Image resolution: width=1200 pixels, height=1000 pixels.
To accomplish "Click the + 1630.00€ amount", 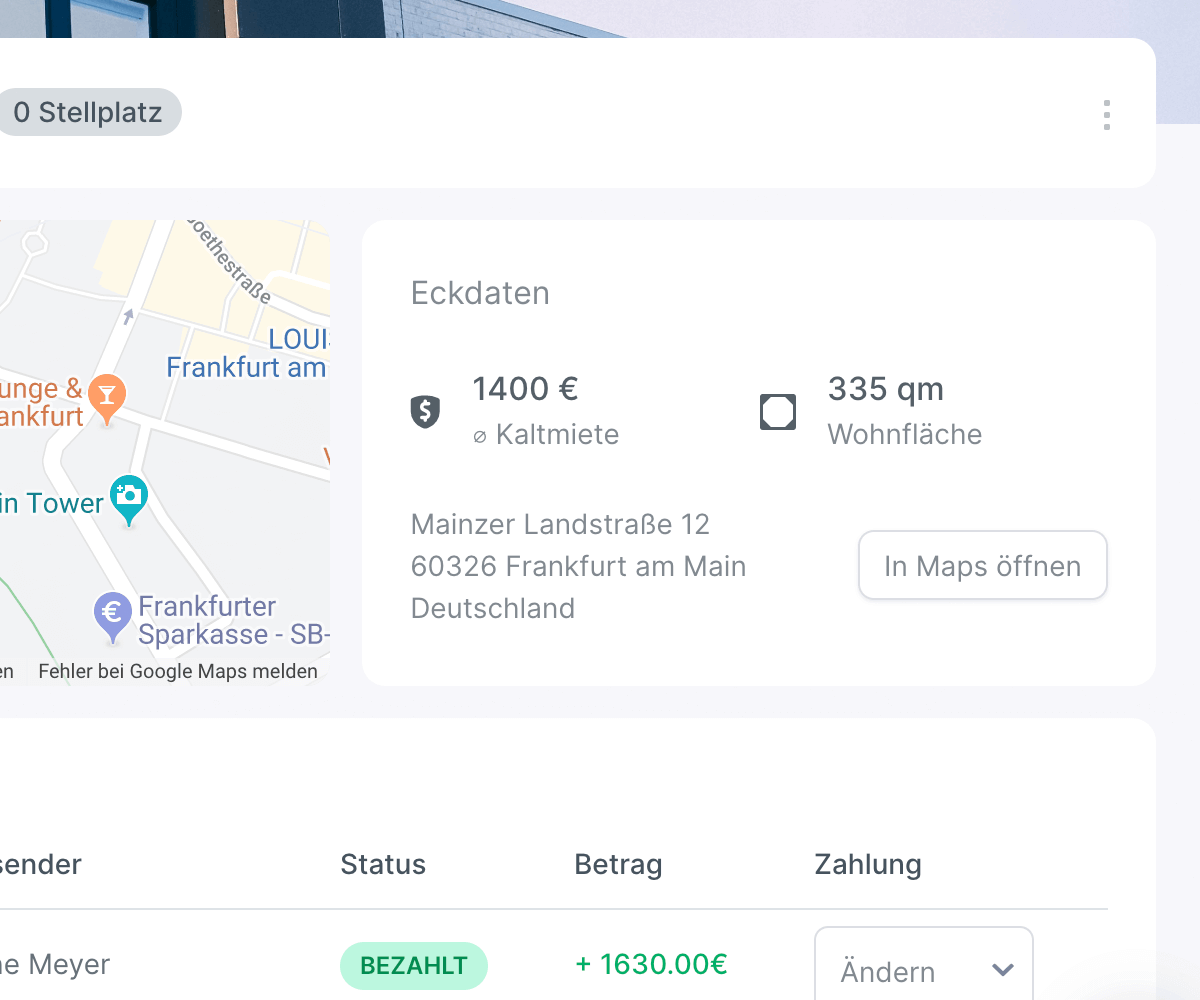I will pyautogui.click(x=651, y=964).
